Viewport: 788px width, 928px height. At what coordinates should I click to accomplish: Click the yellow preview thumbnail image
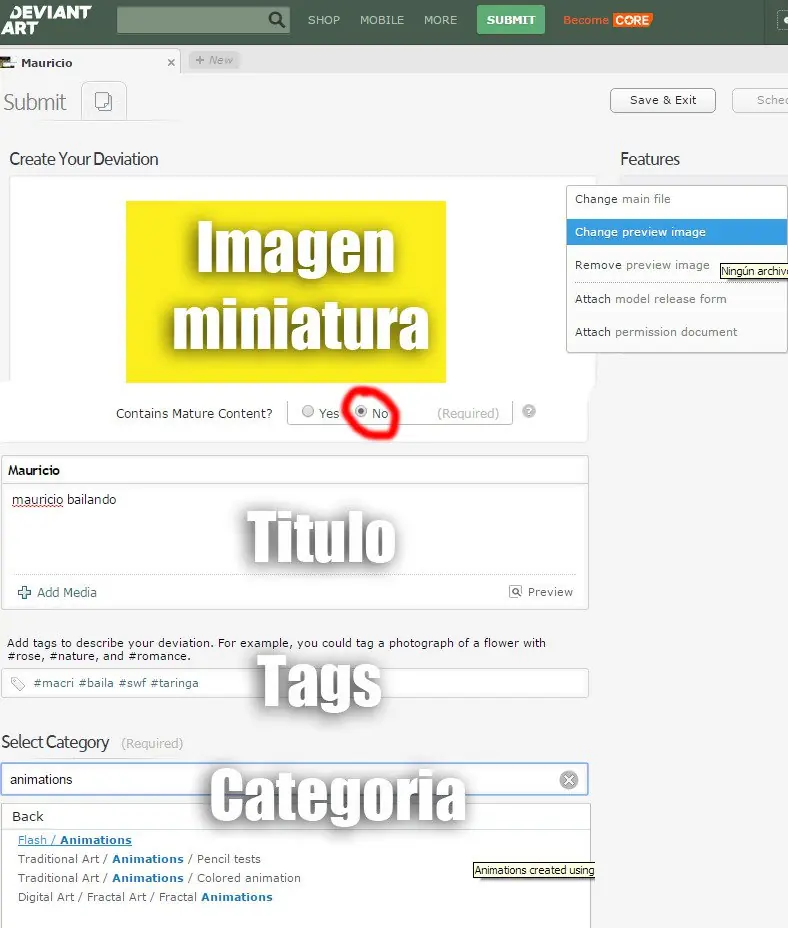coord(286,292)
